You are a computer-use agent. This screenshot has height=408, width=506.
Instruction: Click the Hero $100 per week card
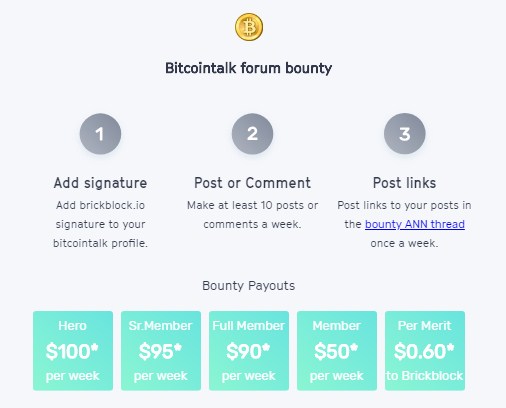[73, 351]
